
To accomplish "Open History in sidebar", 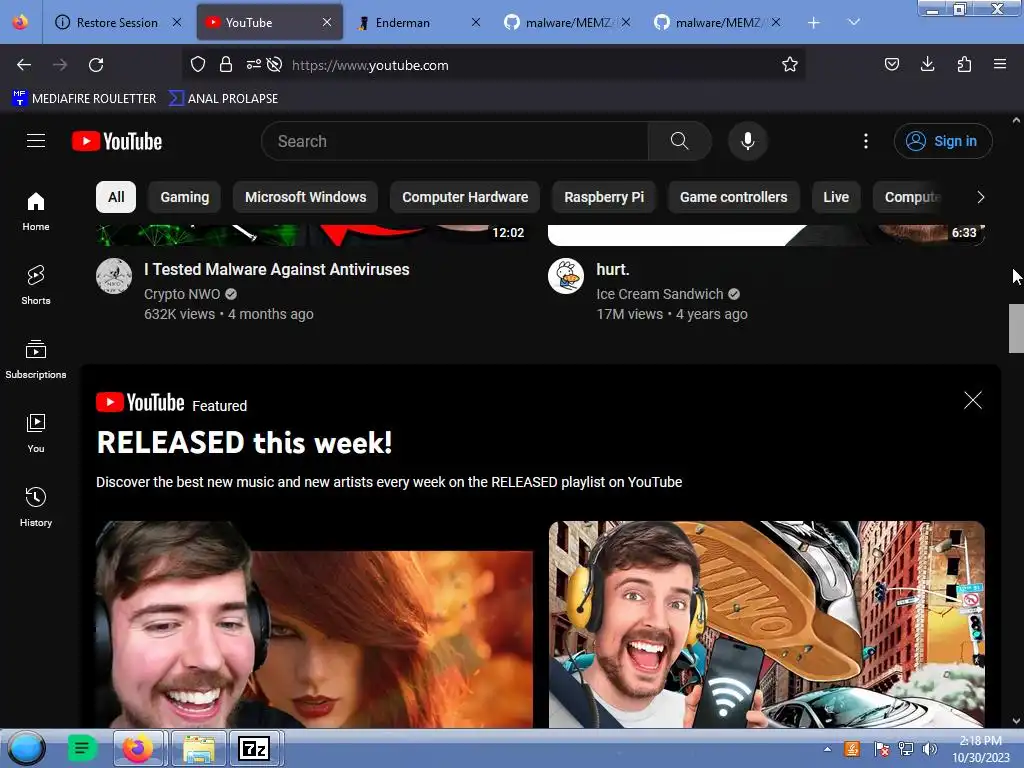I will pos(36,506).
